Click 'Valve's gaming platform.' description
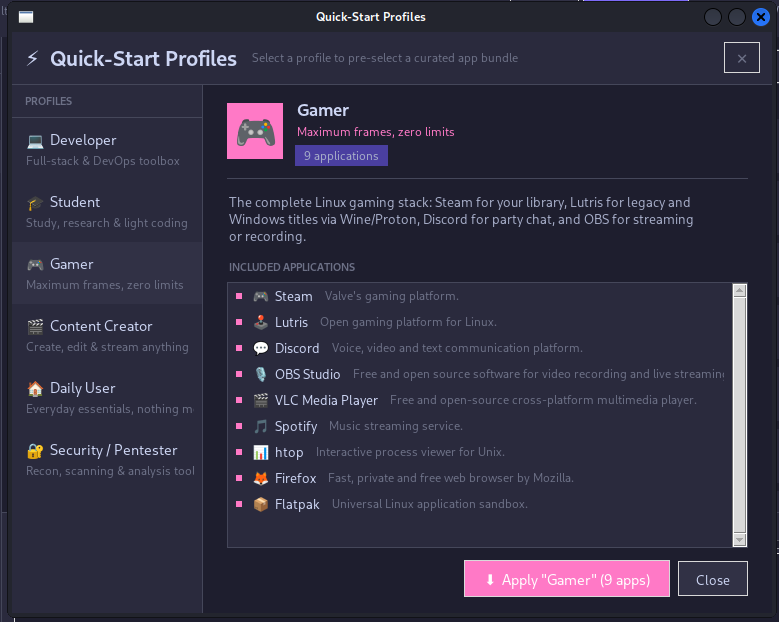This screenshot has width=779, height=622. [x=391, y=296]
